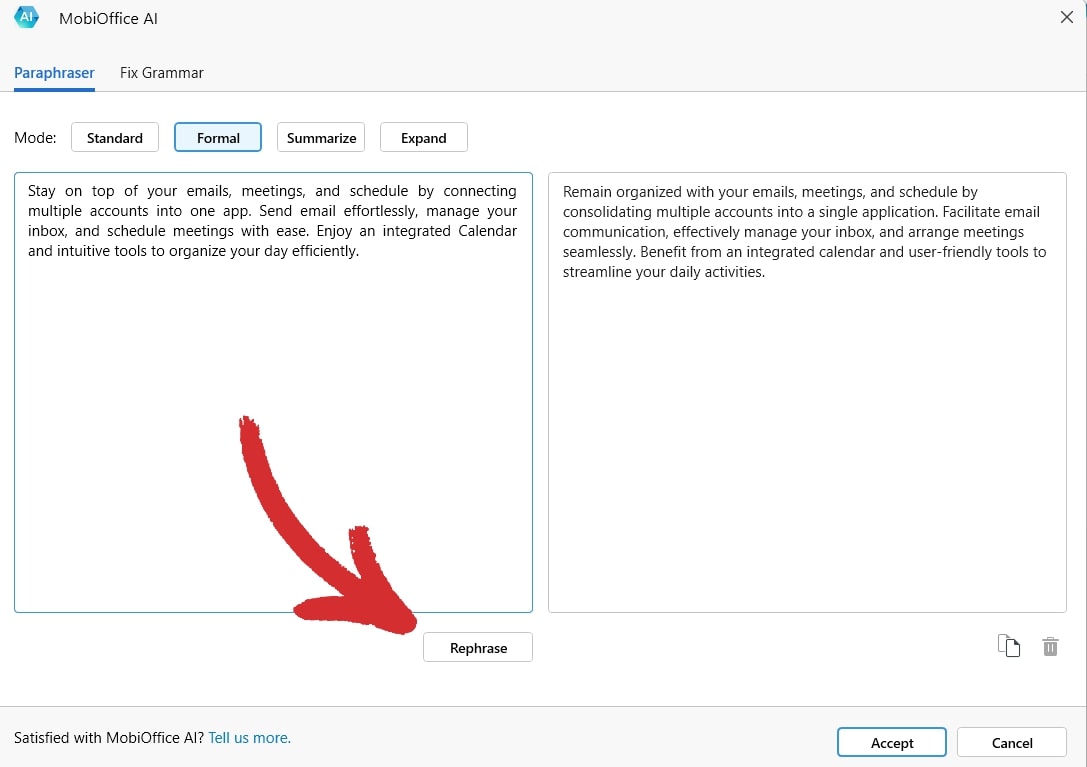The image size is (1087, 767).
Task: Dismiss the dialog with the X button
Action: pos(1066,17)
